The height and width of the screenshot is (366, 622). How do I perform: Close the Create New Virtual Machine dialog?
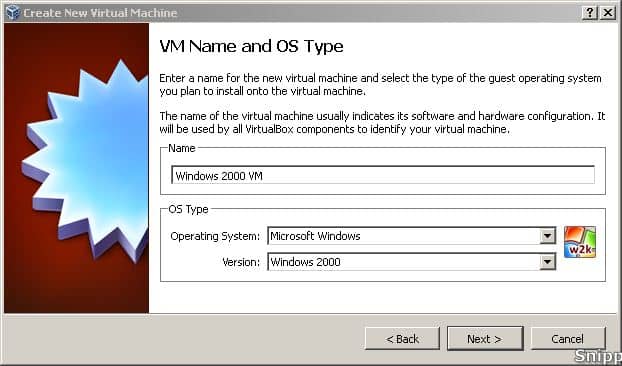tap(608, 13)
